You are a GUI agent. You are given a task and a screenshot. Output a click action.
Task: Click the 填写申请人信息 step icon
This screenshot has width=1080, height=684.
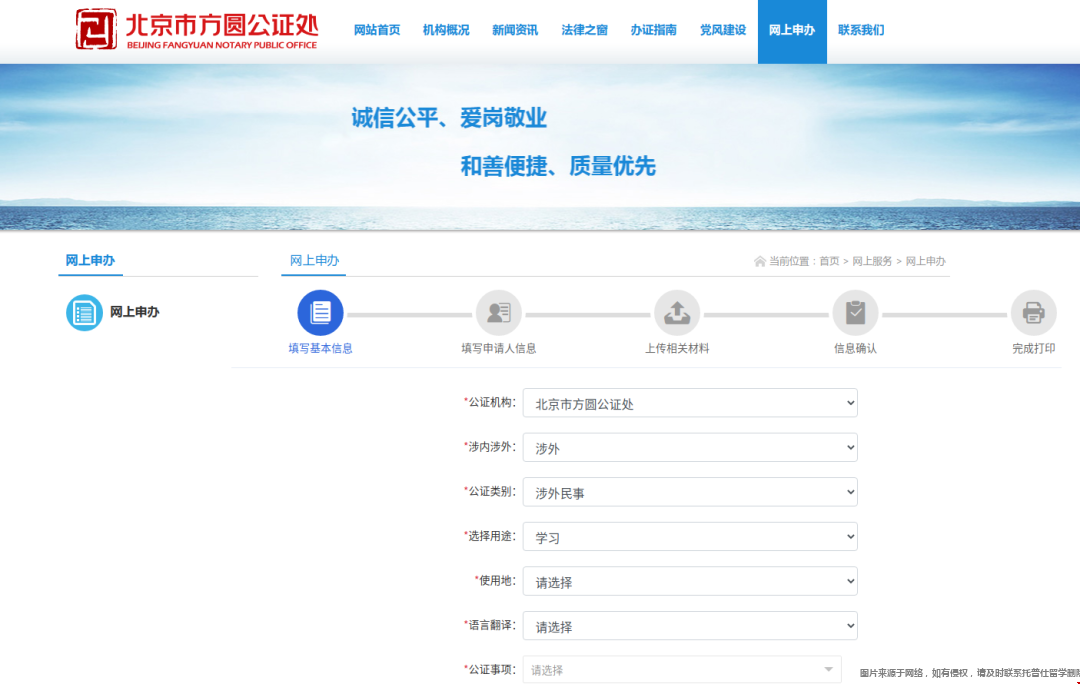pos(498,313)
